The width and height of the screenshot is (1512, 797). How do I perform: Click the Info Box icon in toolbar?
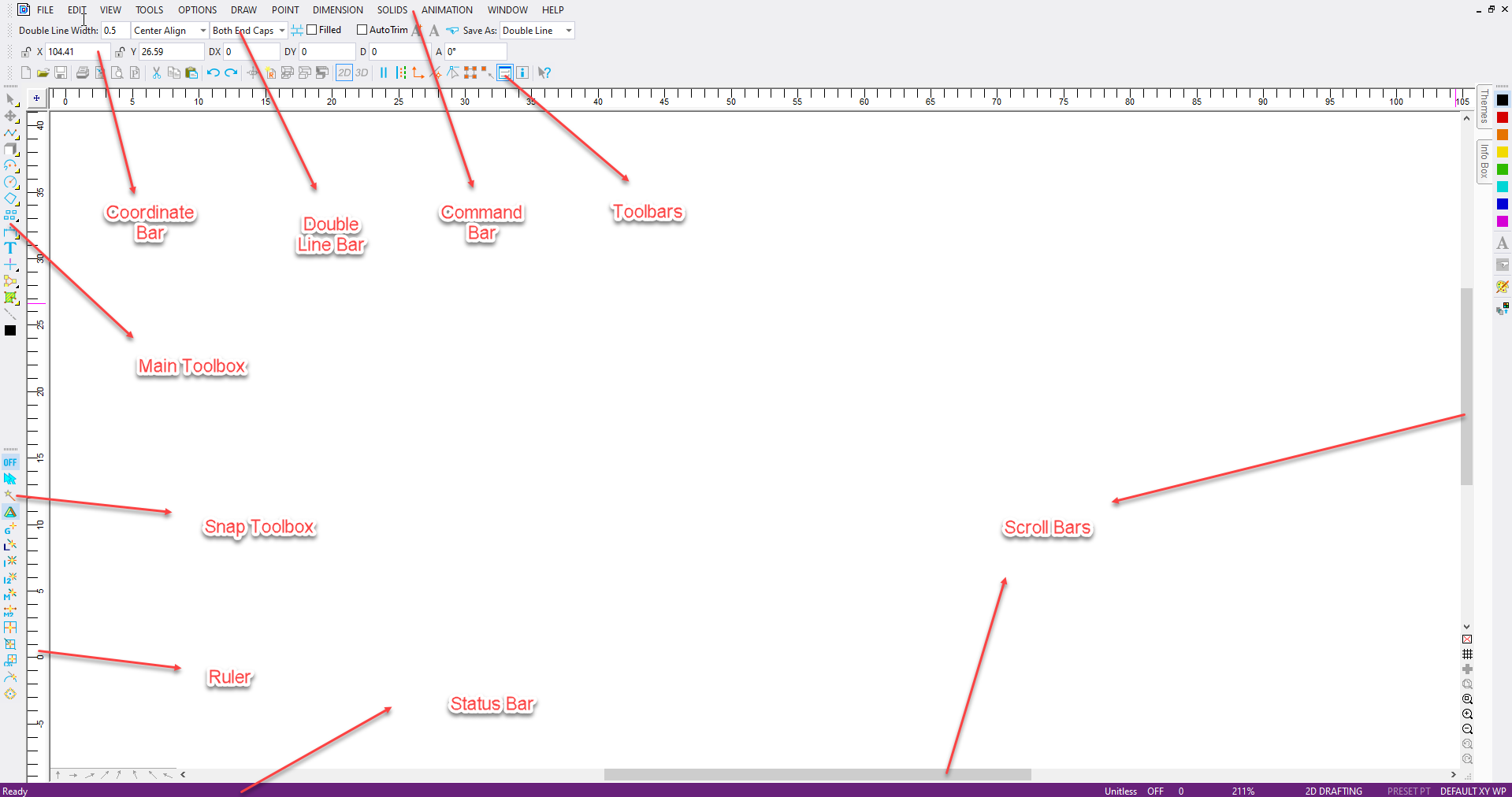pyautogui.click(x=522, y=72)
